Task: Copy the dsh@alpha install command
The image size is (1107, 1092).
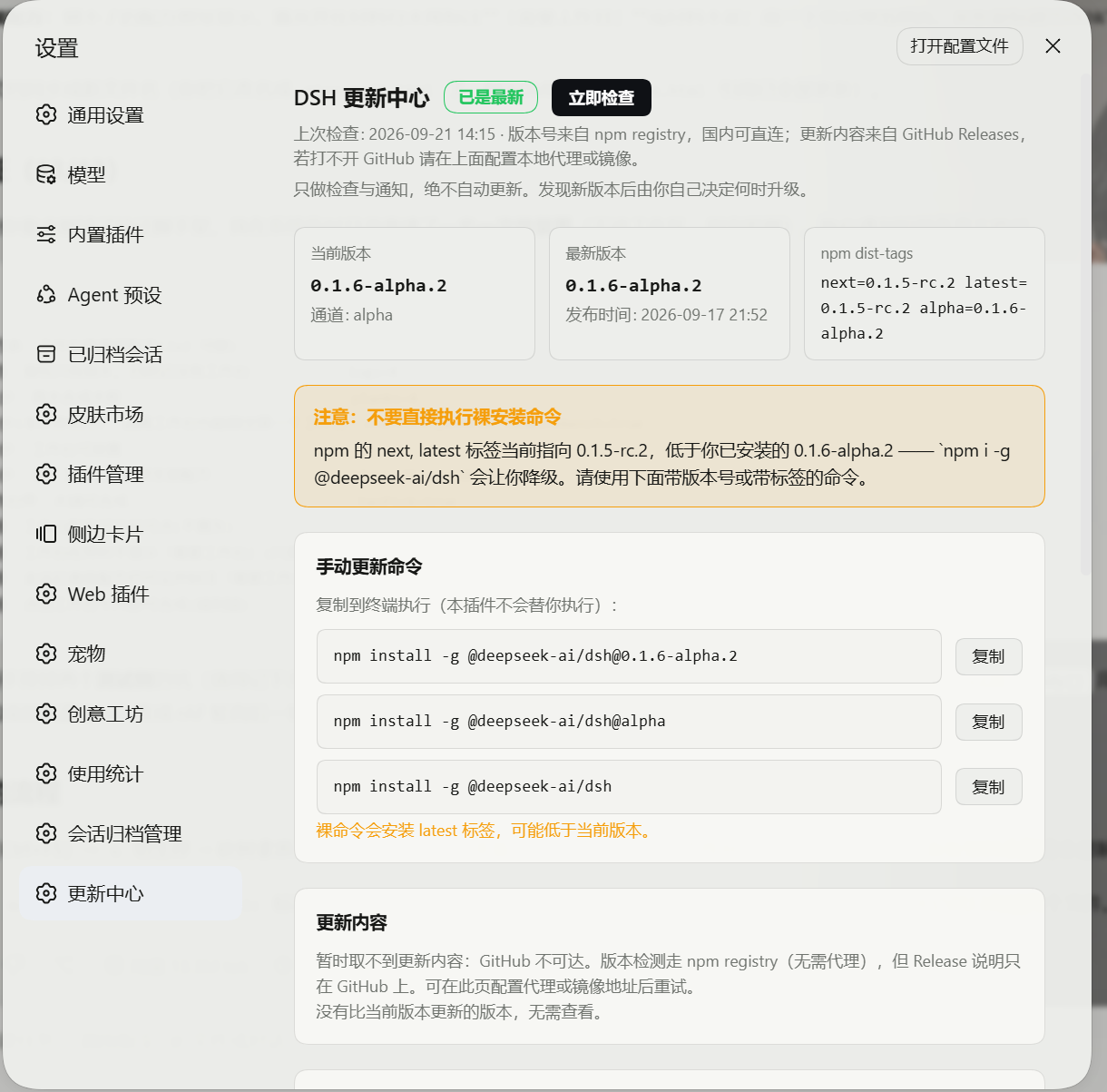Action: click(x=989, y=722)
